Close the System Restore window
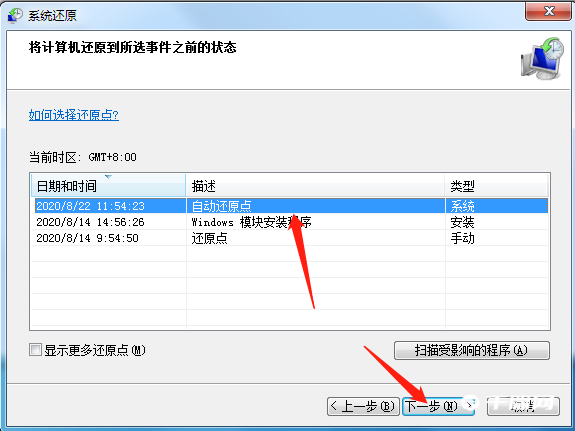The image size is (575, 431). [x=549, y=11]
